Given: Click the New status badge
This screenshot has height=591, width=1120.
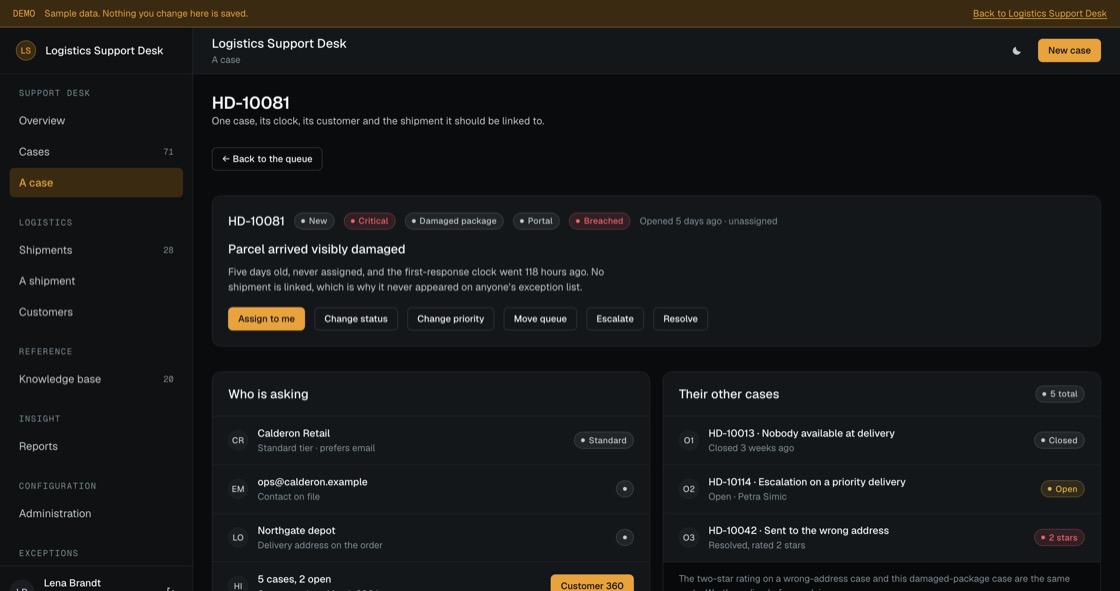Looking at the screenshot, I should pyautogui.click(x=314, y=221).
